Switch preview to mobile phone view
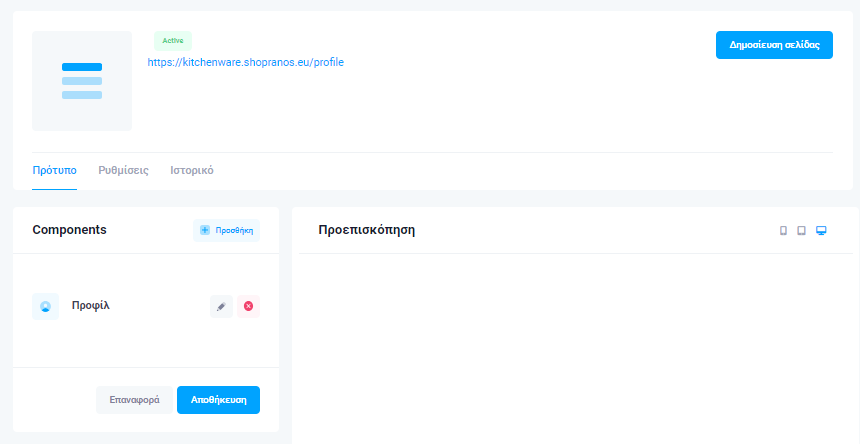860x444 pixels. [x=783, y=231]
